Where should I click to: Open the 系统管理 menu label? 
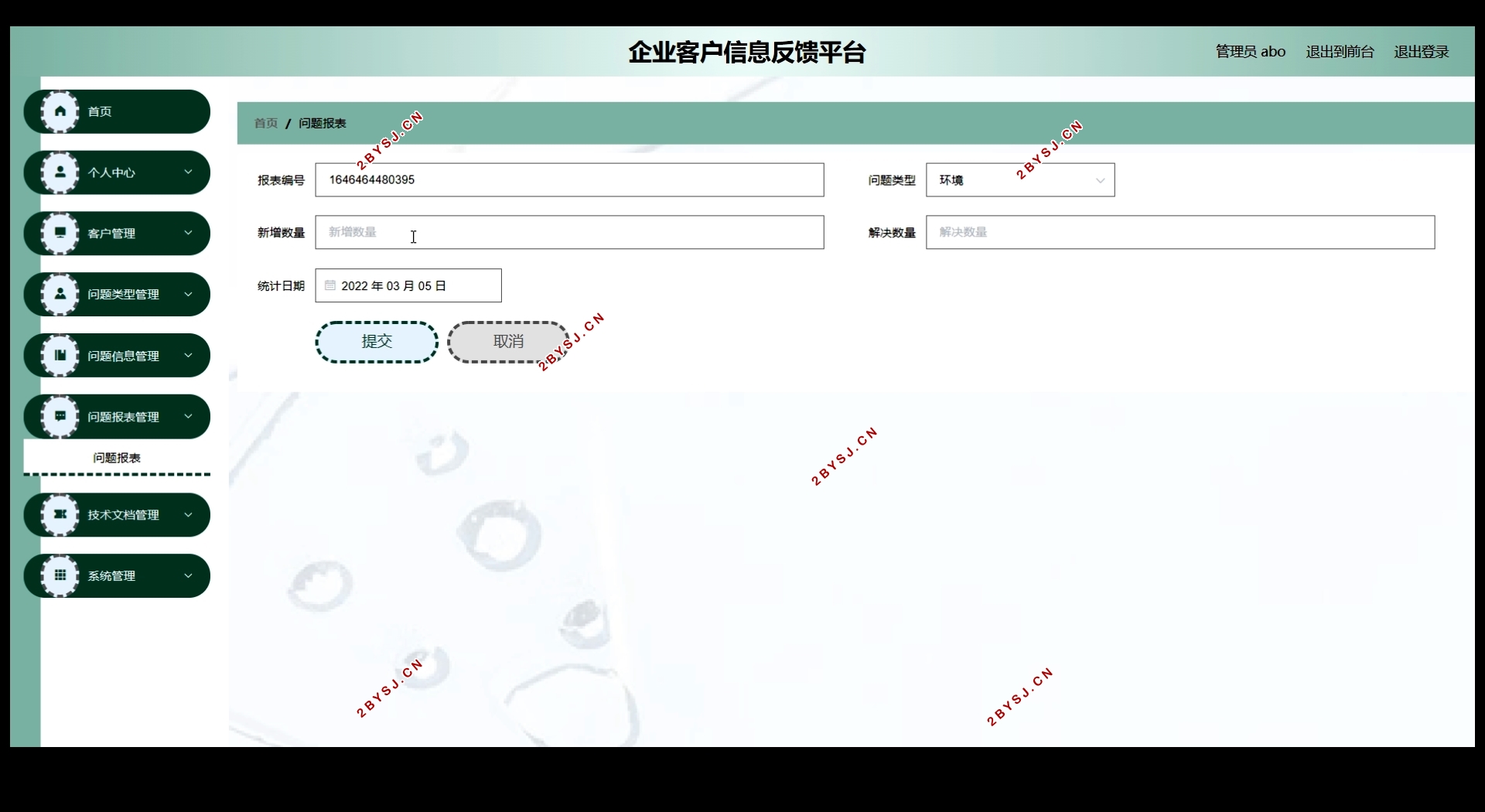(111, 576)
